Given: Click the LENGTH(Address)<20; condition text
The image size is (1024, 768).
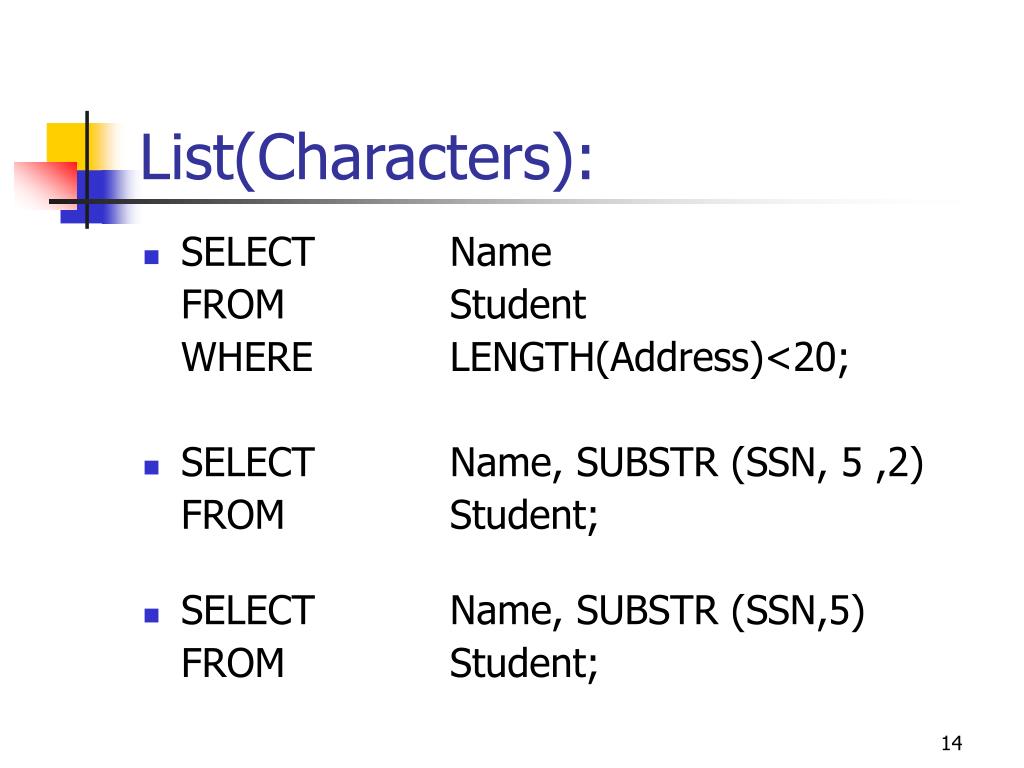Looking at the screenshot, I should (649, 359).
